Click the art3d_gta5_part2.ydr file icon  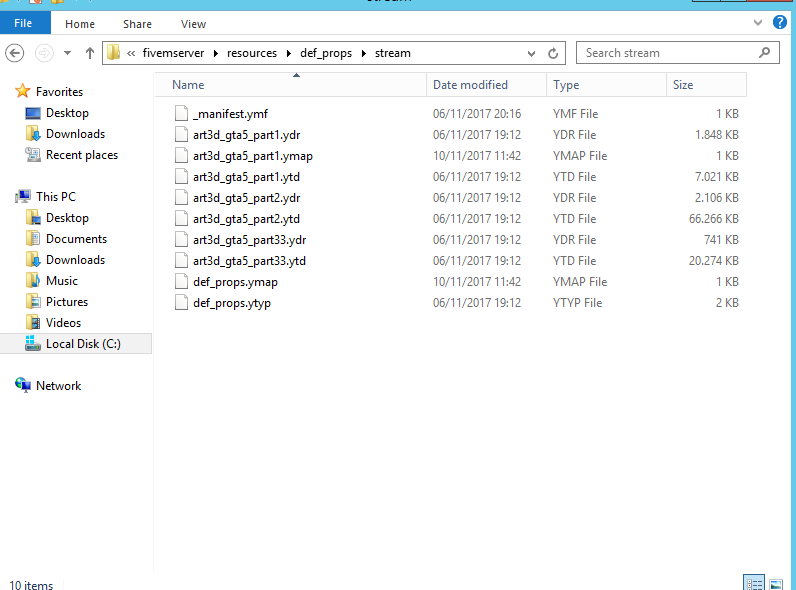[x=181, y=198]
